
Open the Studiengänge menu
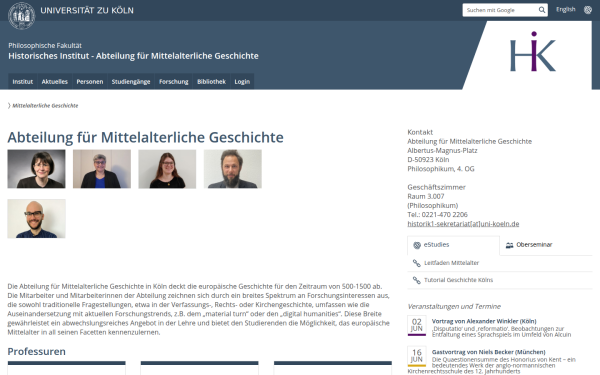[x=131, y=82]
